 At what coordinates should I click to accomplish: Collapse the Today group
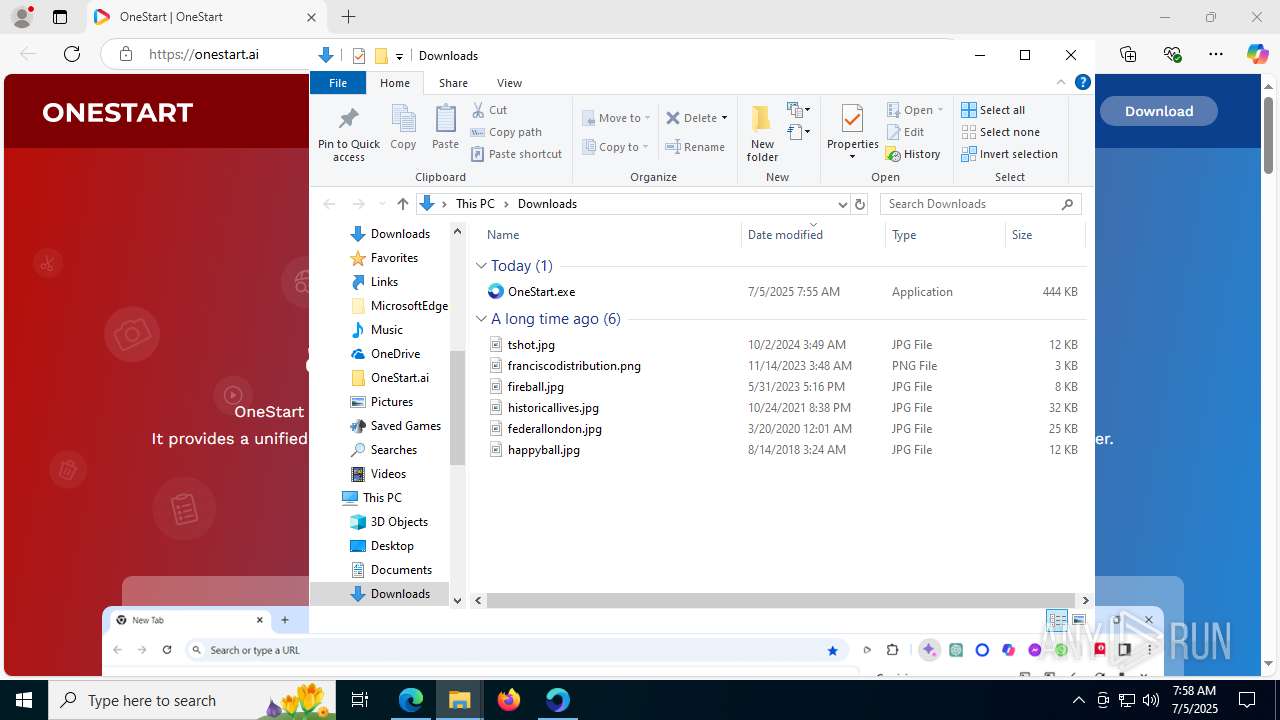coord(481,266)
